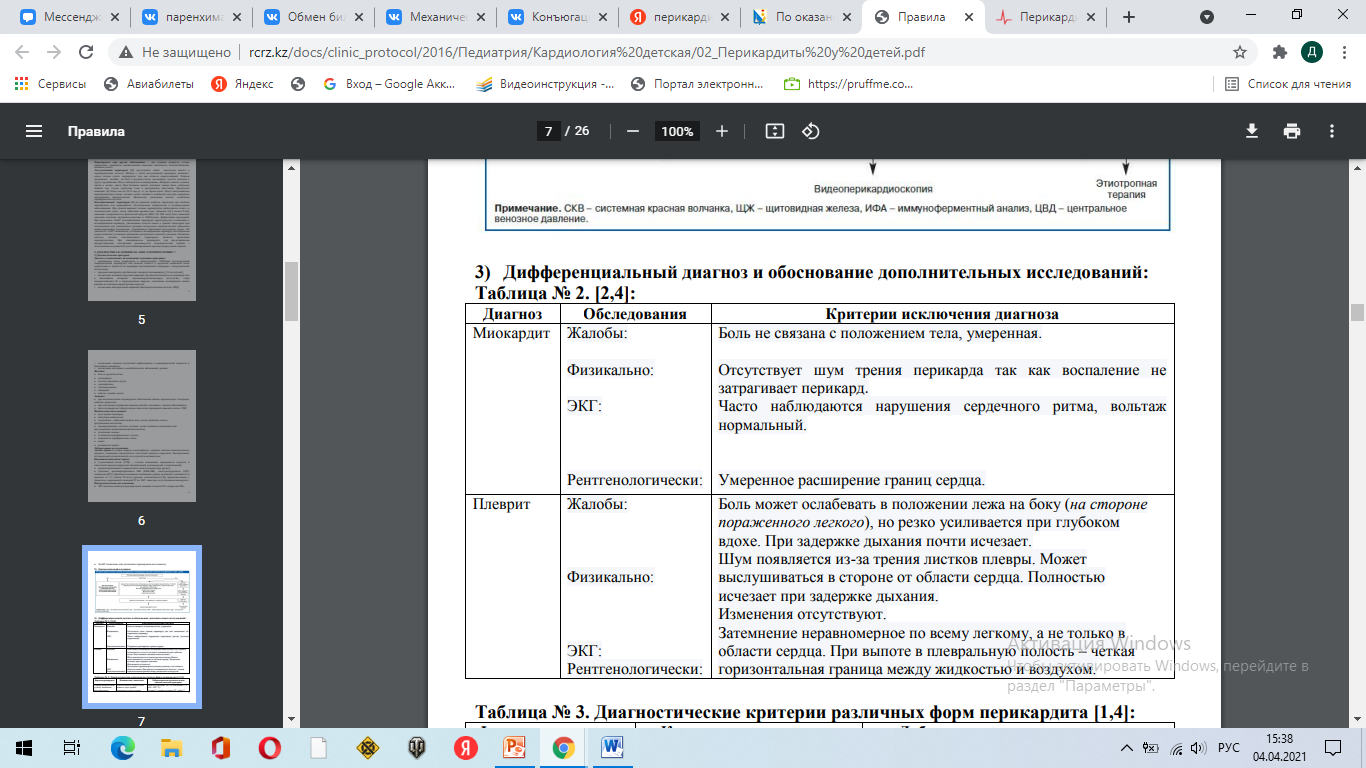Launch Opera browser from the taskbar

270,747
